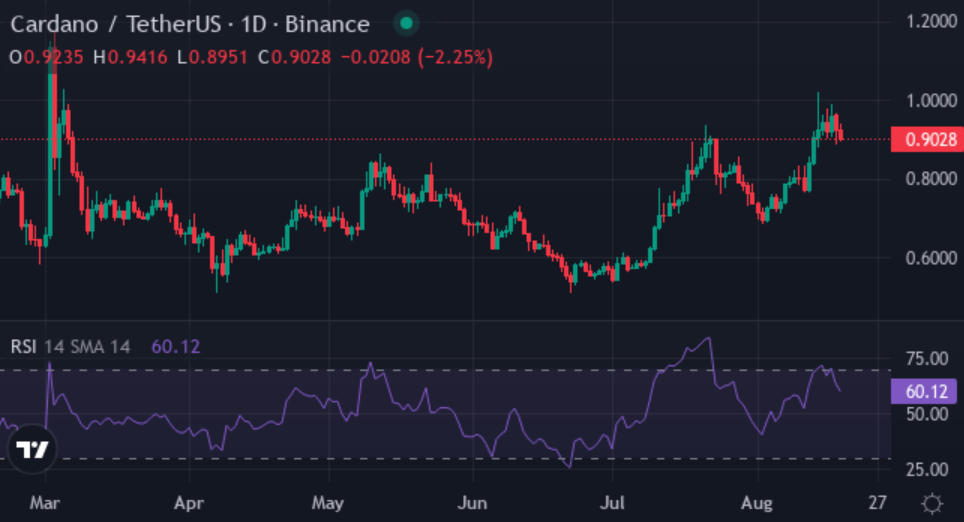Click the Jul label on time axis

[613, 503]
